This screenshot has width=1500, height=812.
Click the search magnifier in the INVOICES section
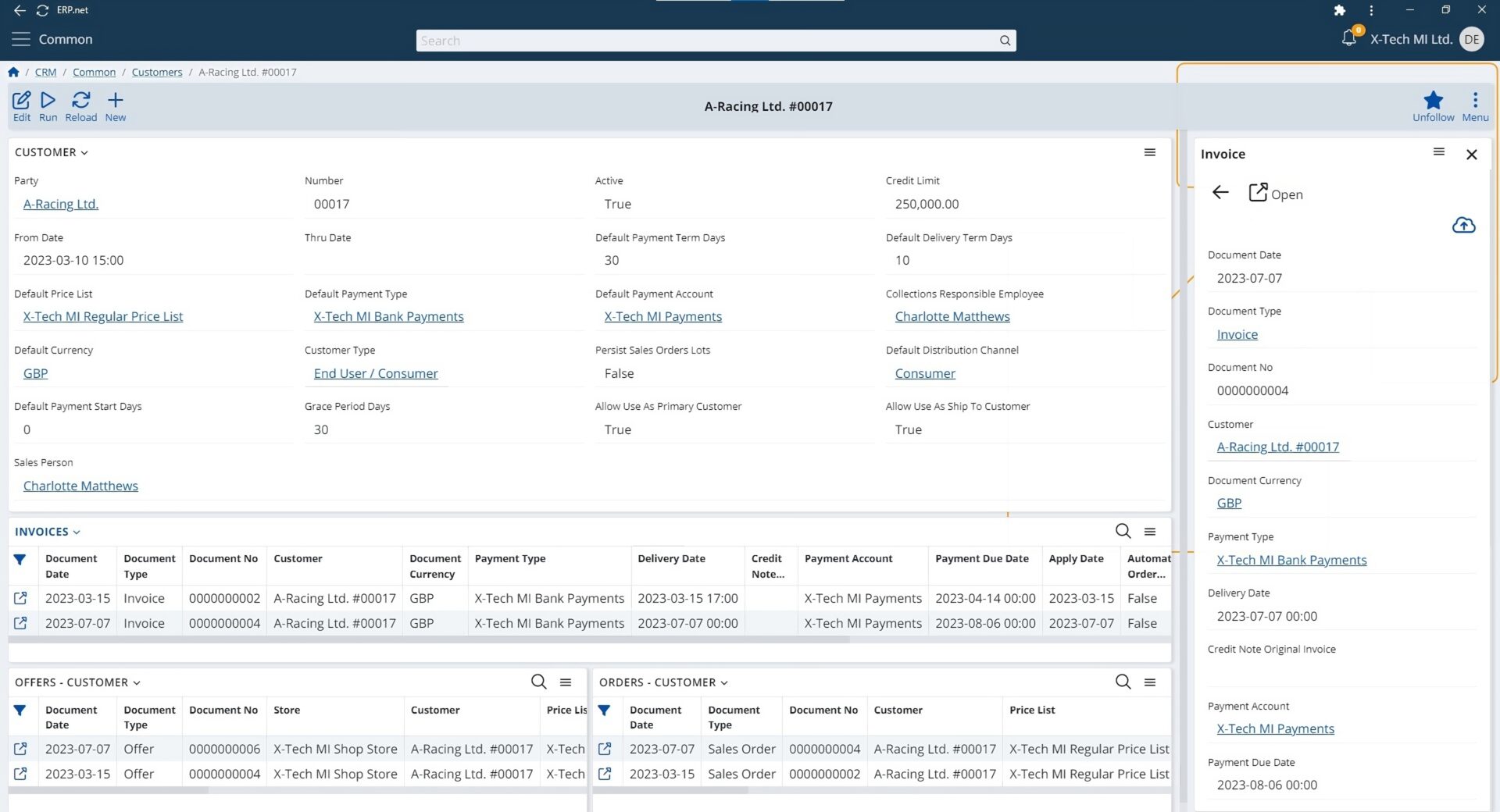pos(1123,531)
